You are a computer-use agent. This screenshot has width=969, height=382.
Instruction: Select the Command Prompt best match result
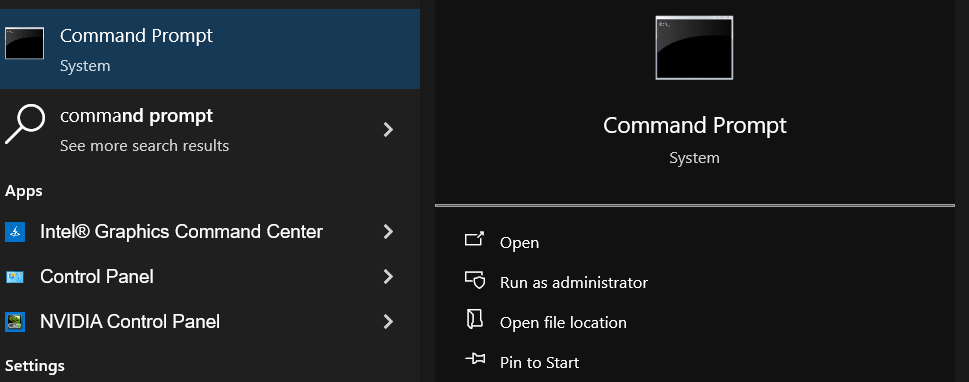pos(209,49)
